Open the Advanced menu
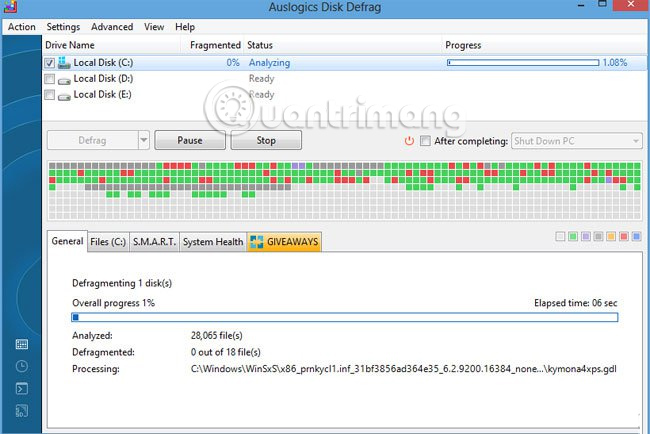The height and width of the screenshot is (434, 650). [x=112, y=27]
